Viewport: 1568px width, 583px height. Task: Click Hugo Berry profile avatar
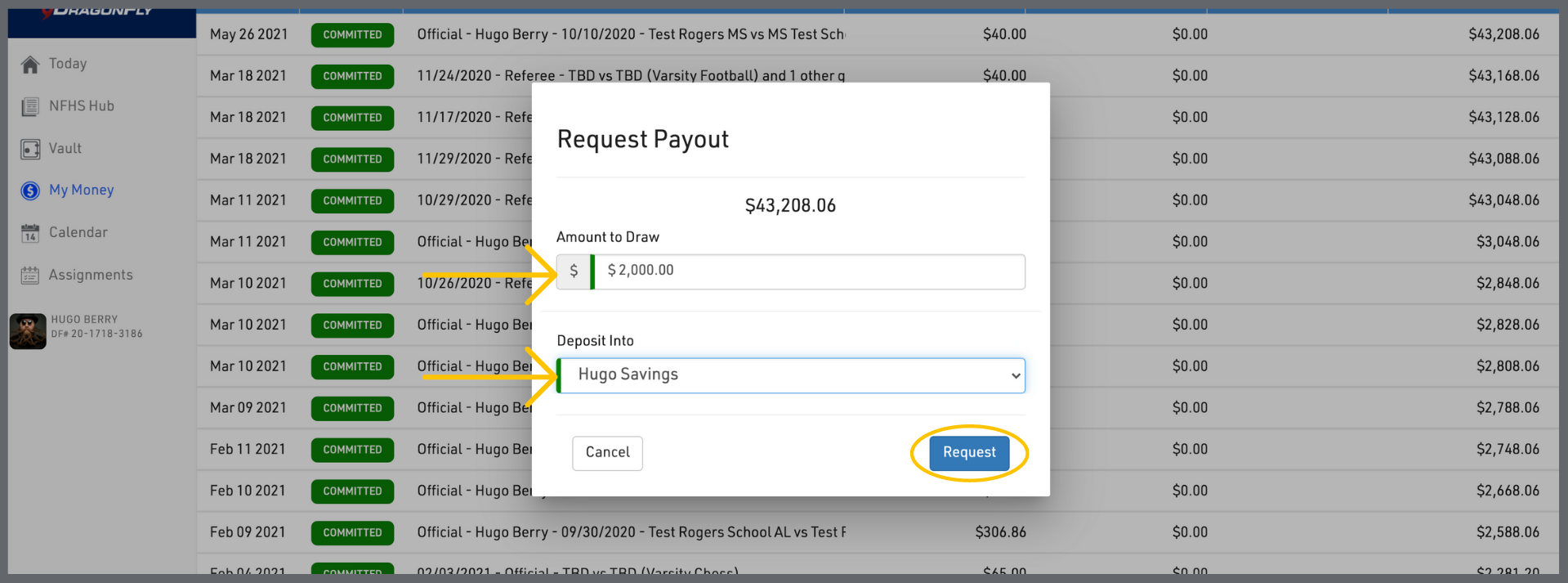click(28, 331)
